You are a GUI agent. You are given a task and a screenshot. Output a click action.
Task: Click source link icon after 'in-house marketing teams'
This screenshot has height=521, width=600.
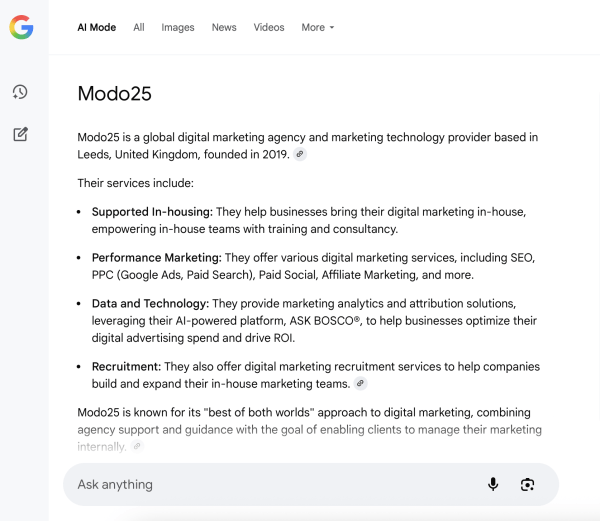360,384
